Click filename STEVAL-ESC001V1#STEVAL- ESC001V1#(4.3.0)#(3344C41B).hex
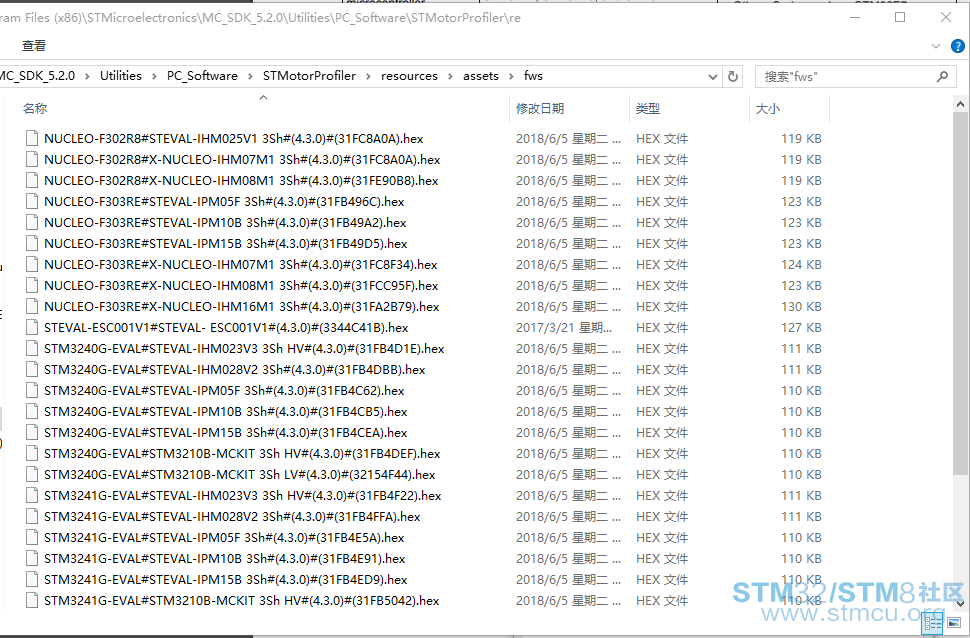 (226, 327)
